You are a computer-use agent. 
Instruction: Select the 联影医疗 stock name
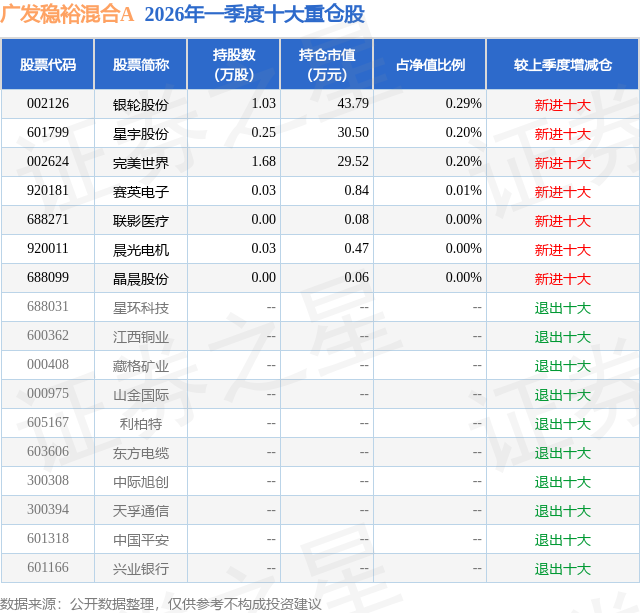click(141, 221)
